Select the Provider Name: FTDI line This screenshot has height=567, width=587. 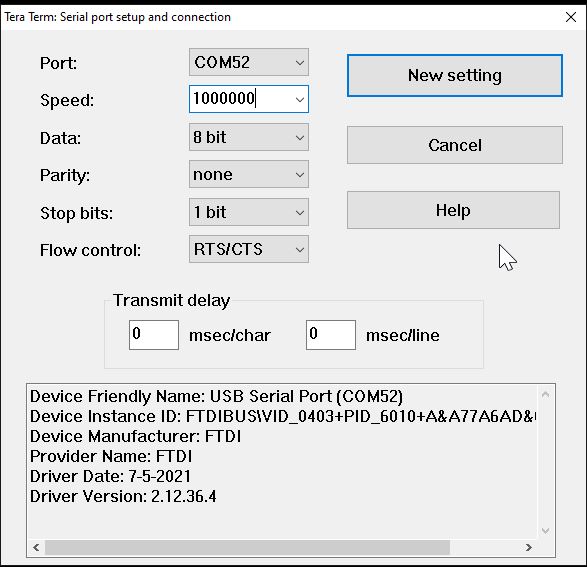coord(111,456)
